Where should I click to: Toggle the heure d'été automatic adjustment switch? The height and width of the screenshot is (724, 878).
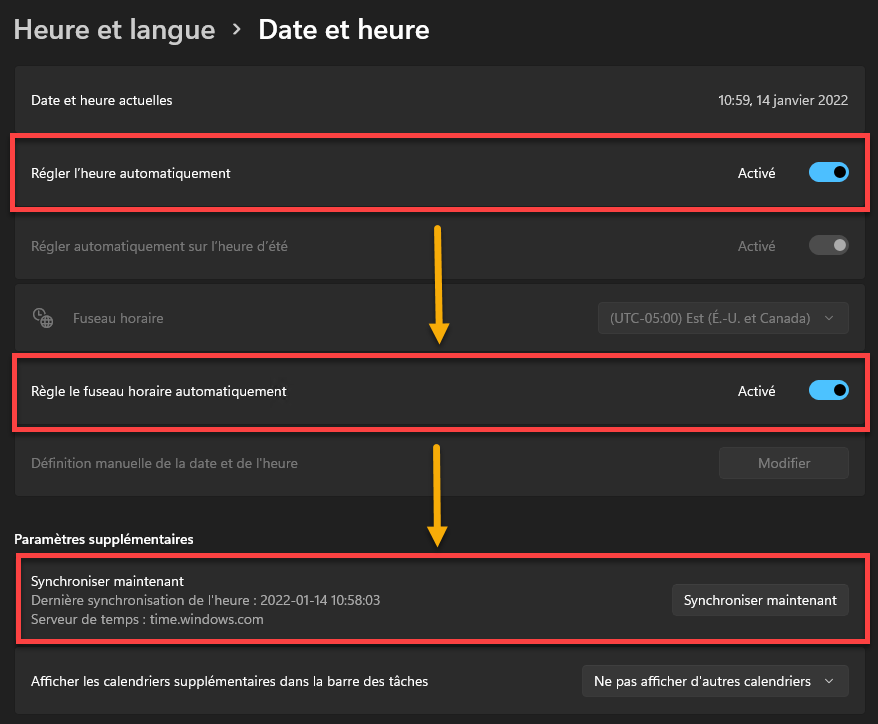(829, 245)
